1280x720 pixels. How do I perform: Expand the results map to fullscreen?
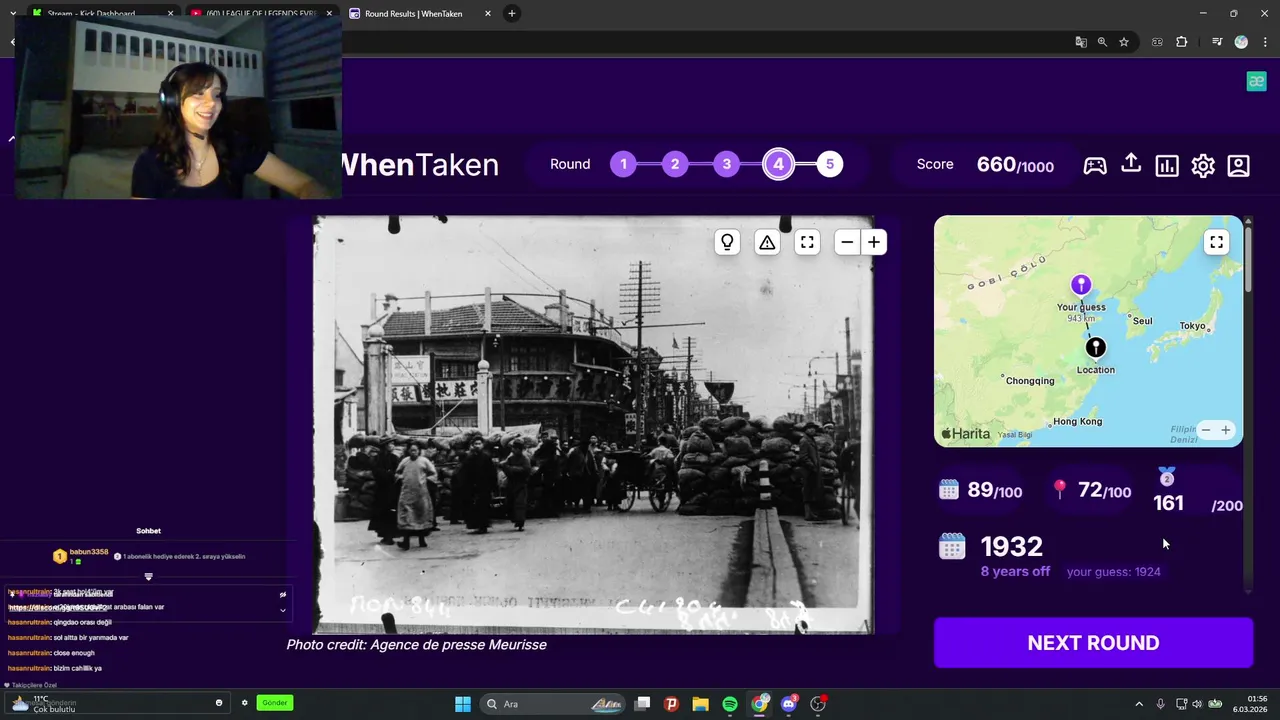pyautogui.click(x=1216, y=242)
